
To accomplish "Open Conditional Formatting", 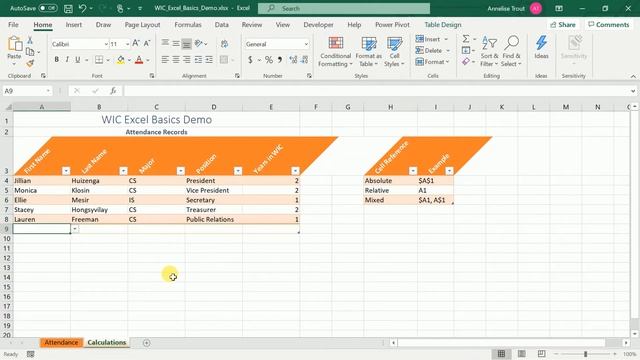I will [336, 52].
